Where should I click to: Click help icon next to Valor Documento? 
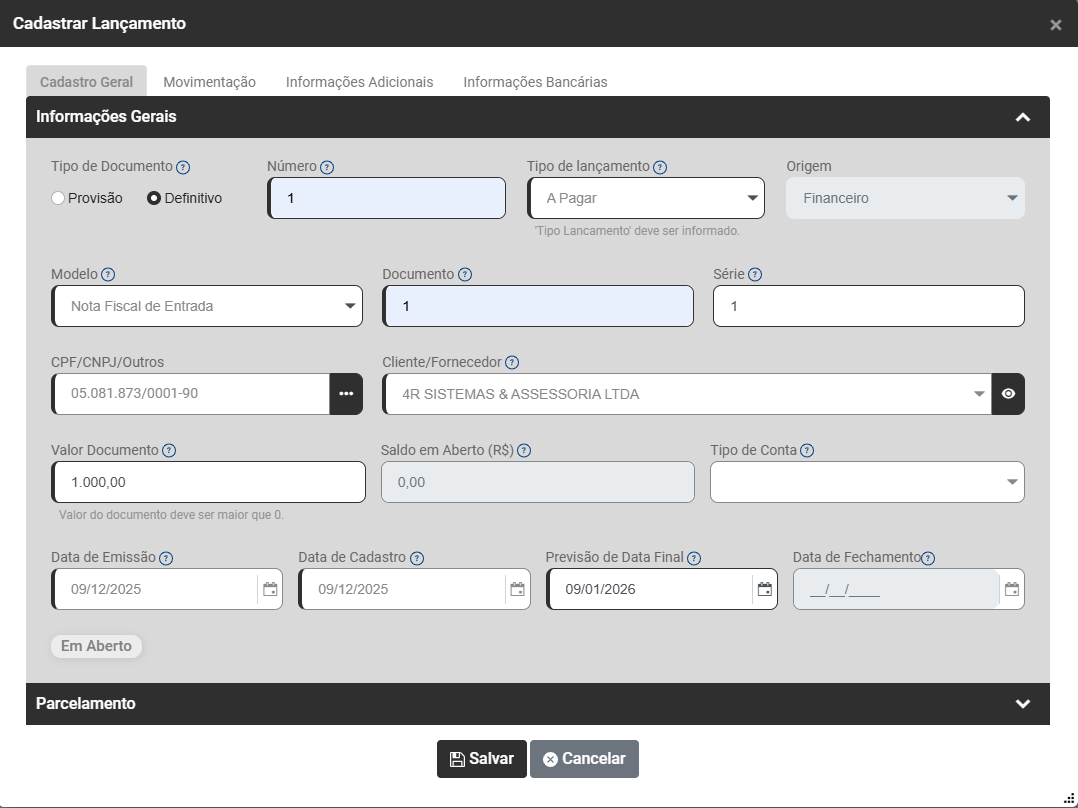click(169, 451)
